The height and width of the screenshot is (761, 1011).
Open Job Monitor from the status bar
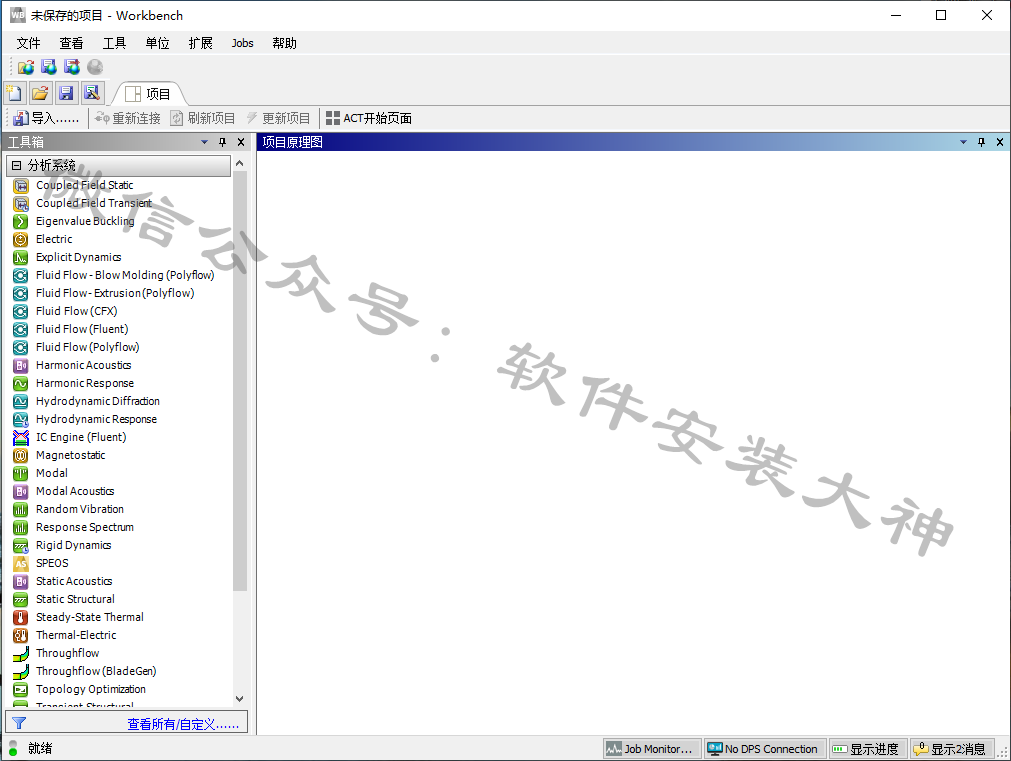652,749
